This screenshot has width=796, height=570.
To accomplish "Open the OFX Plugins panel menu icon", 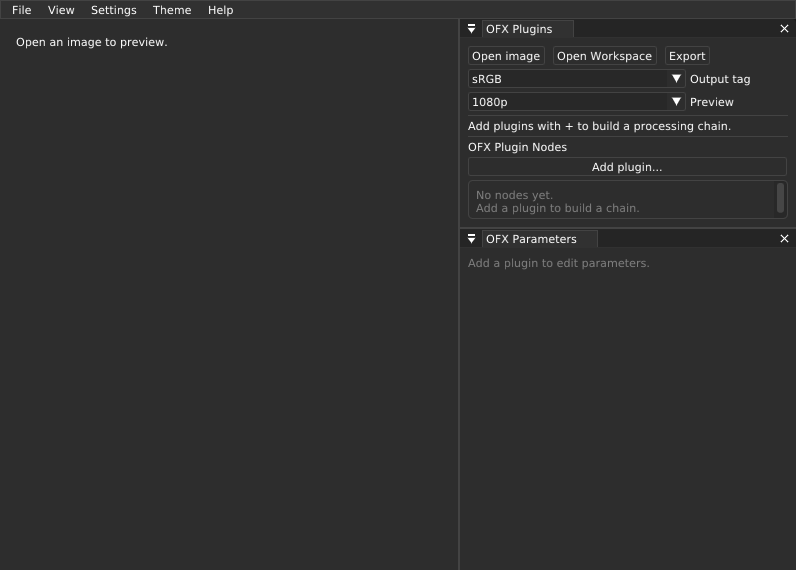I will pyautogui.click(x=471, y=29).
